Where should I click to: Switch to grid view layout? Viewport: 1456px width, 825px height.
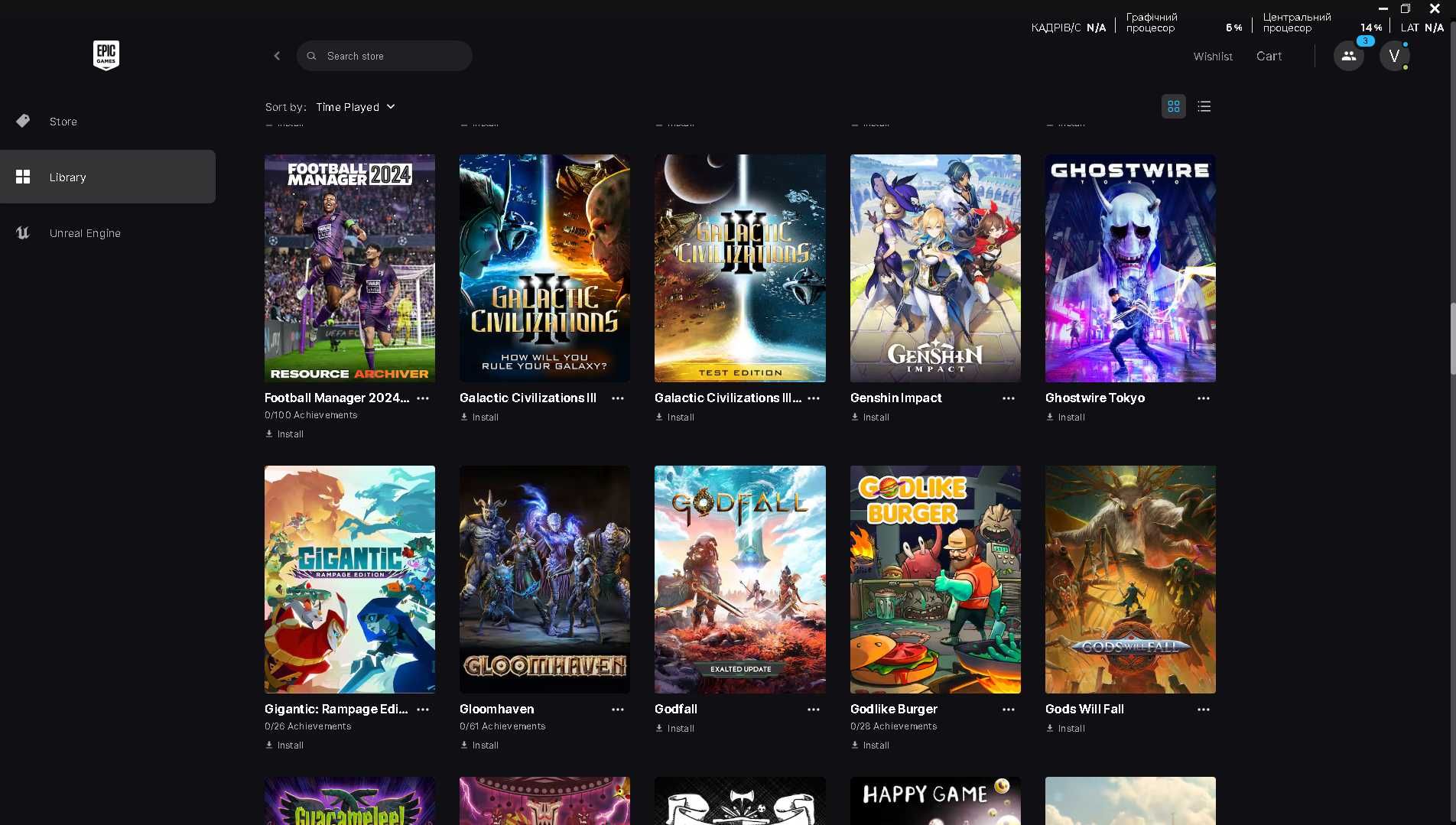[x=1173, y=106]
